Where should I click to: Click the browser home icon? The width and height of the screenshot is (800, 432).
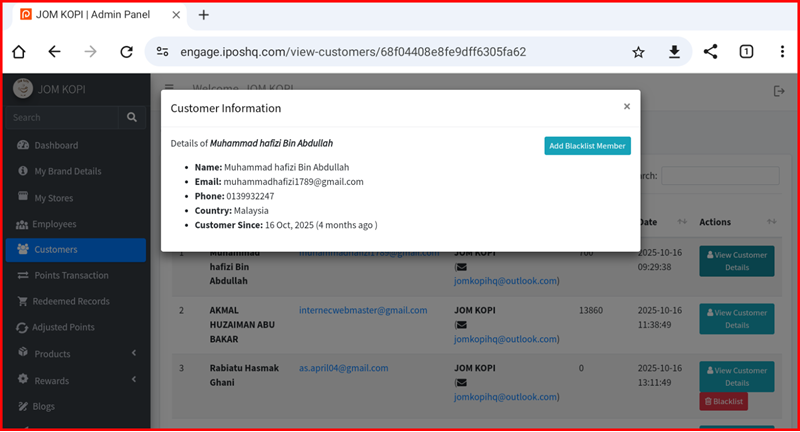point(18,52)
